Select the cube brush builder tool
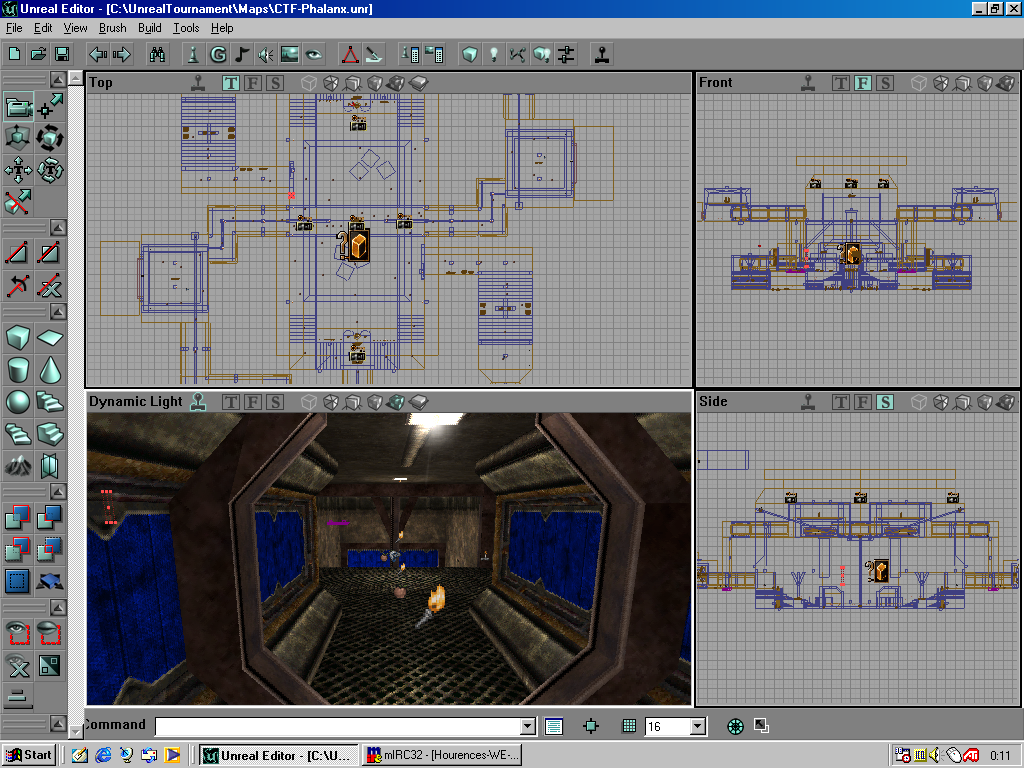1024x768 pixels. (x=16, y=338)
